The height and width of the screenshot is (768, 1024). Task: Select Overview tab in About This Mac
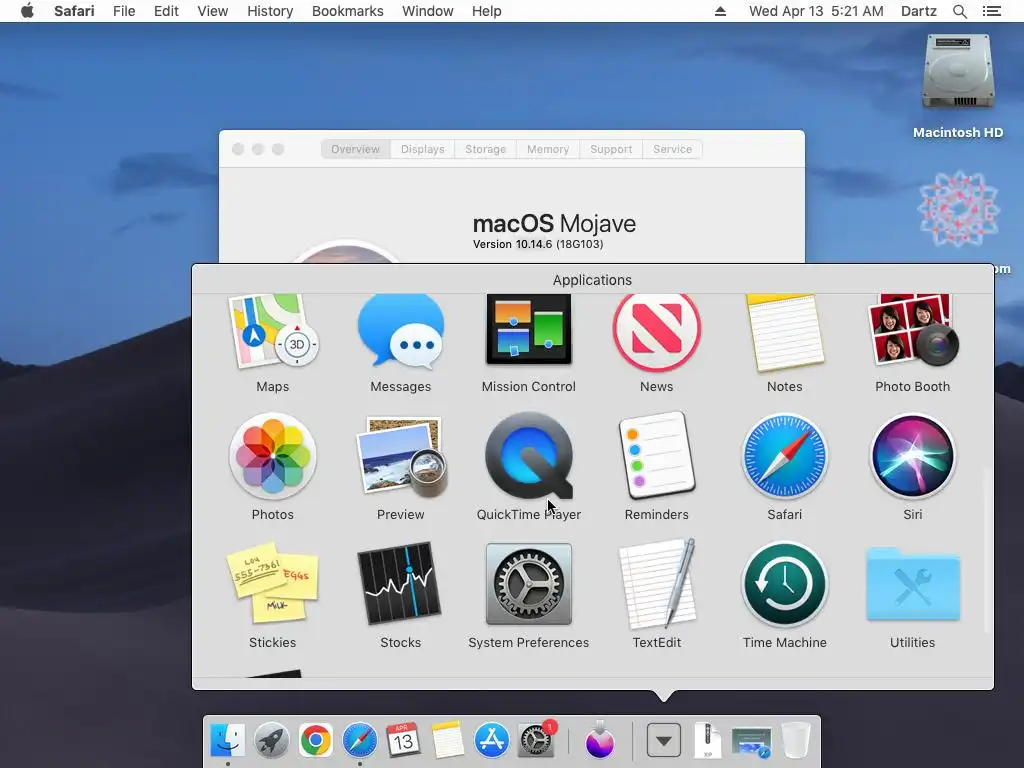355,149
